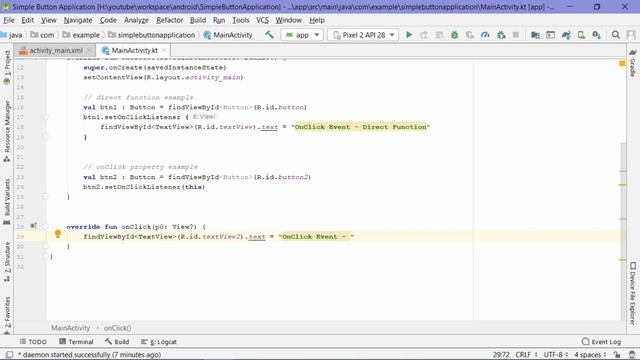Screen dimensions: 640x360
Task: Click fold end marker at line 25
Action: [45, 197]
